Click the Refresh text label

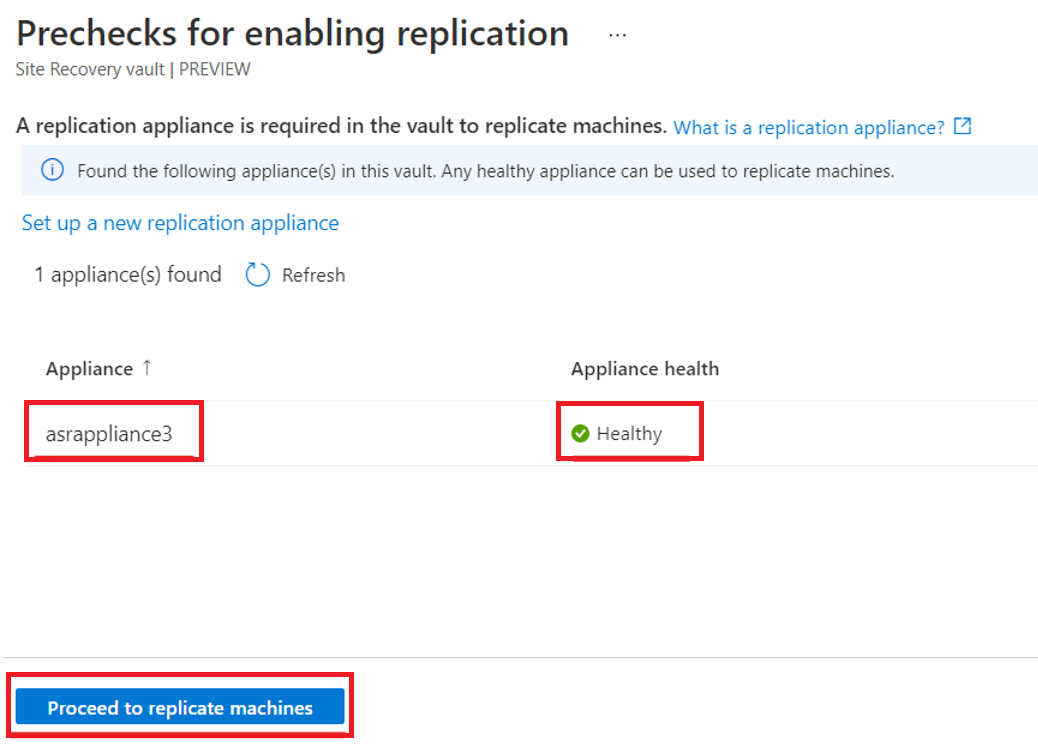coord(313,275)
